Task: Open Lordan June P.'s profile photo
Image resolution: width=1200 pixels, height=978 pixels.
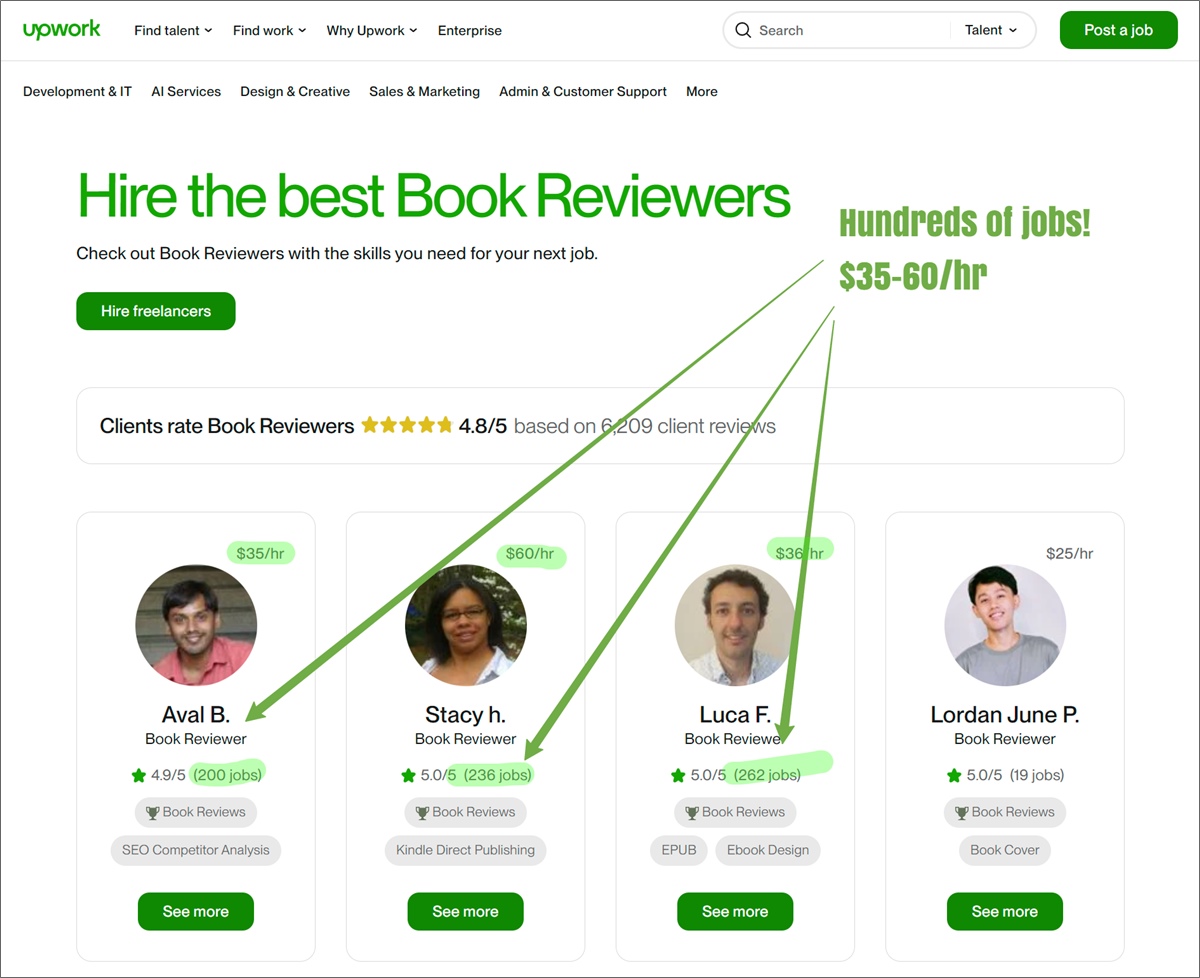Action: click(x=1005, y=625)
